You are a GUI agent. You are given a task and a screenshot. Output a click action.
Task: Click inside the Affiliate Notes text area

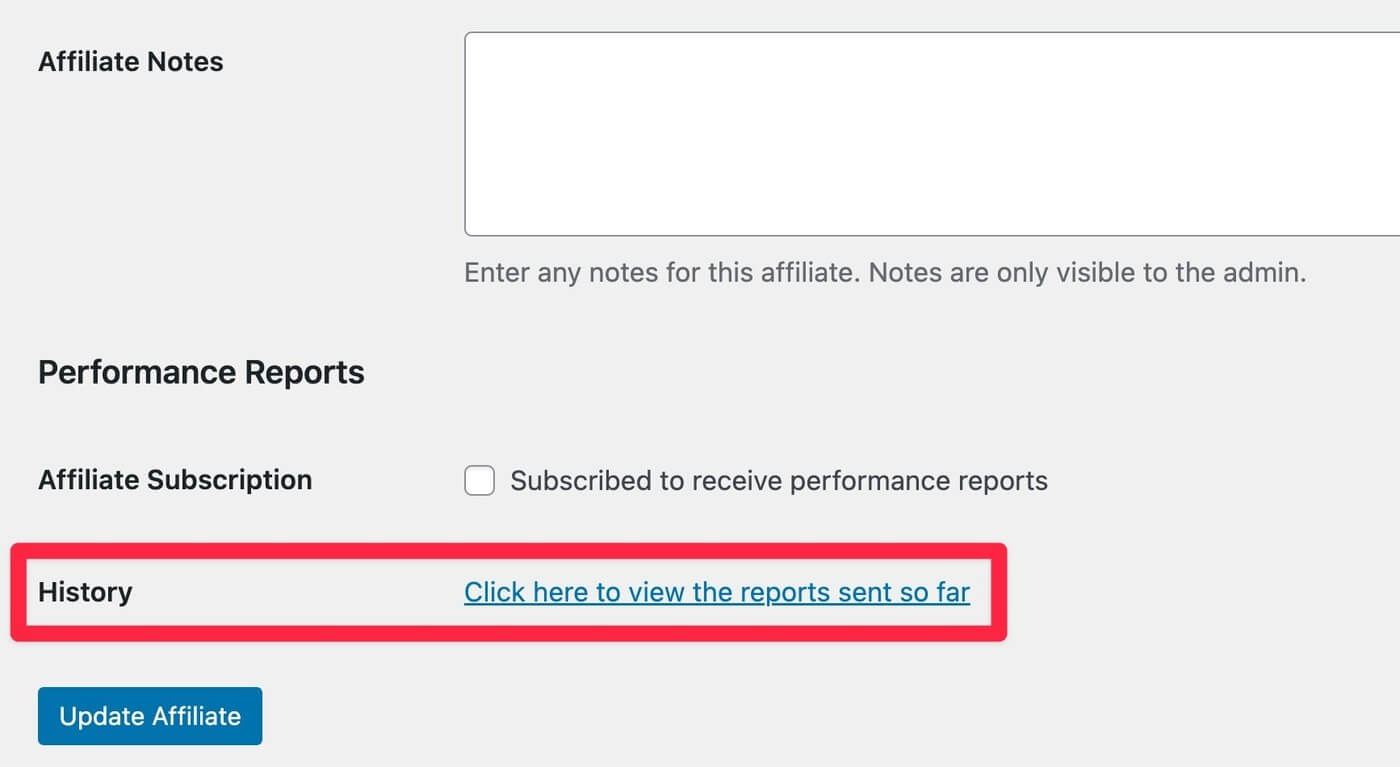point(932,134)
